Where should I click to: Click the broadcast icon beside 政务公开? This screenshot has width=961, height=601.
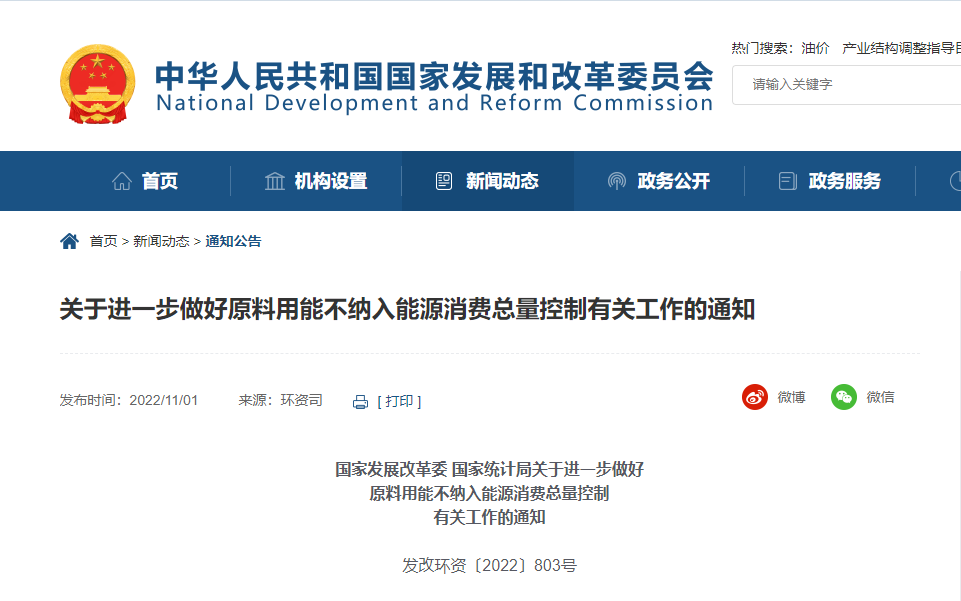click(x=617, y=181)
